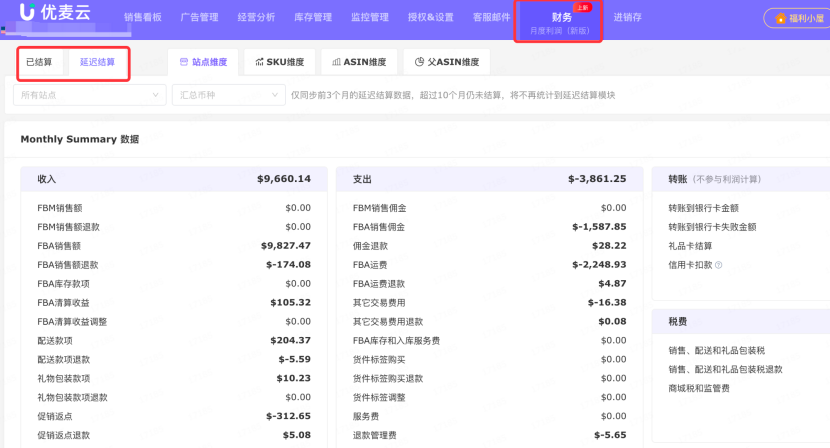Open the 汇总币种 currency dropdown
The height and width of the screenshot is (448, 830).
point(229,95)
